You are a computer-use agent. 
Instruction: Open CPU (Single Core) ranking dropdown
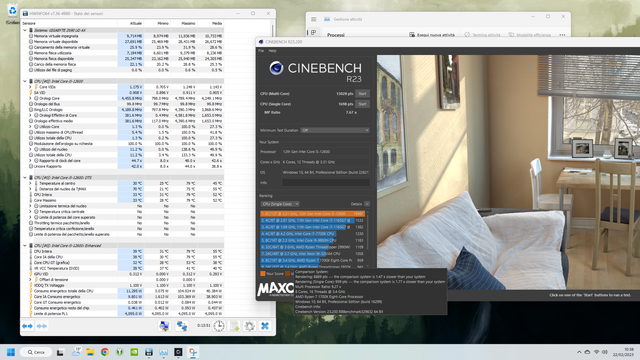click(x=280, y=204)
